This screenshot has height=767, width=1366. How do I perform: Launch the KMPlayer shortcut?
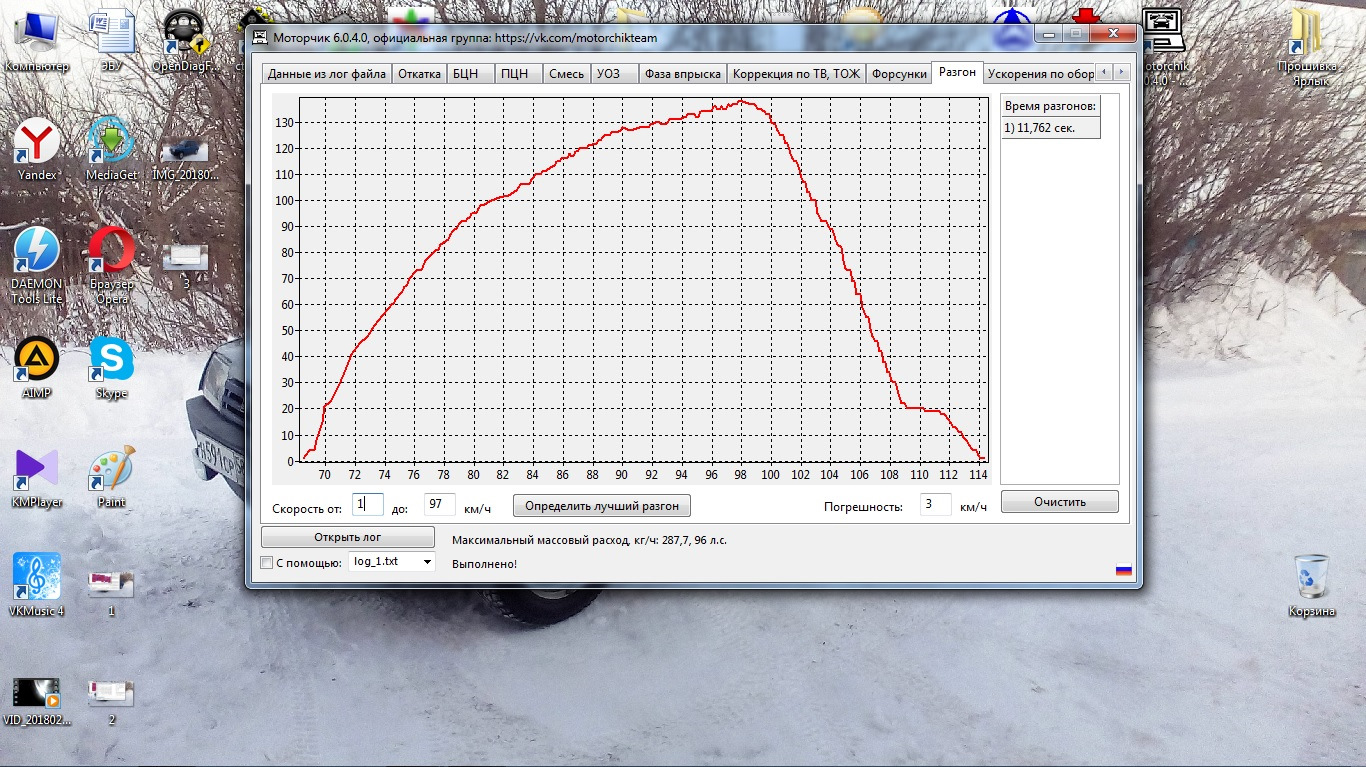click(x=37, y=476)
